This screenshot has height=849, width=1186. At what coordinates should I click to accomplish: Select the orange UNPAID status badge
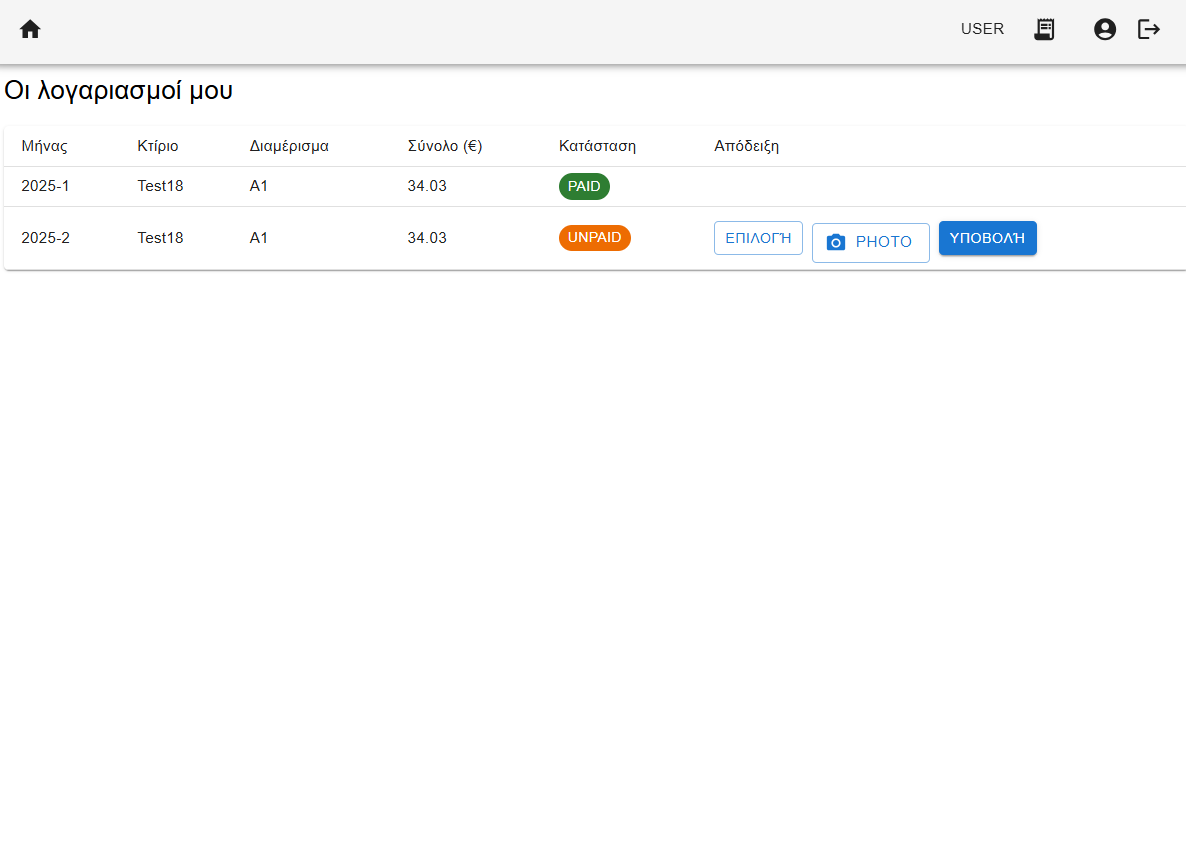point(594,238)
